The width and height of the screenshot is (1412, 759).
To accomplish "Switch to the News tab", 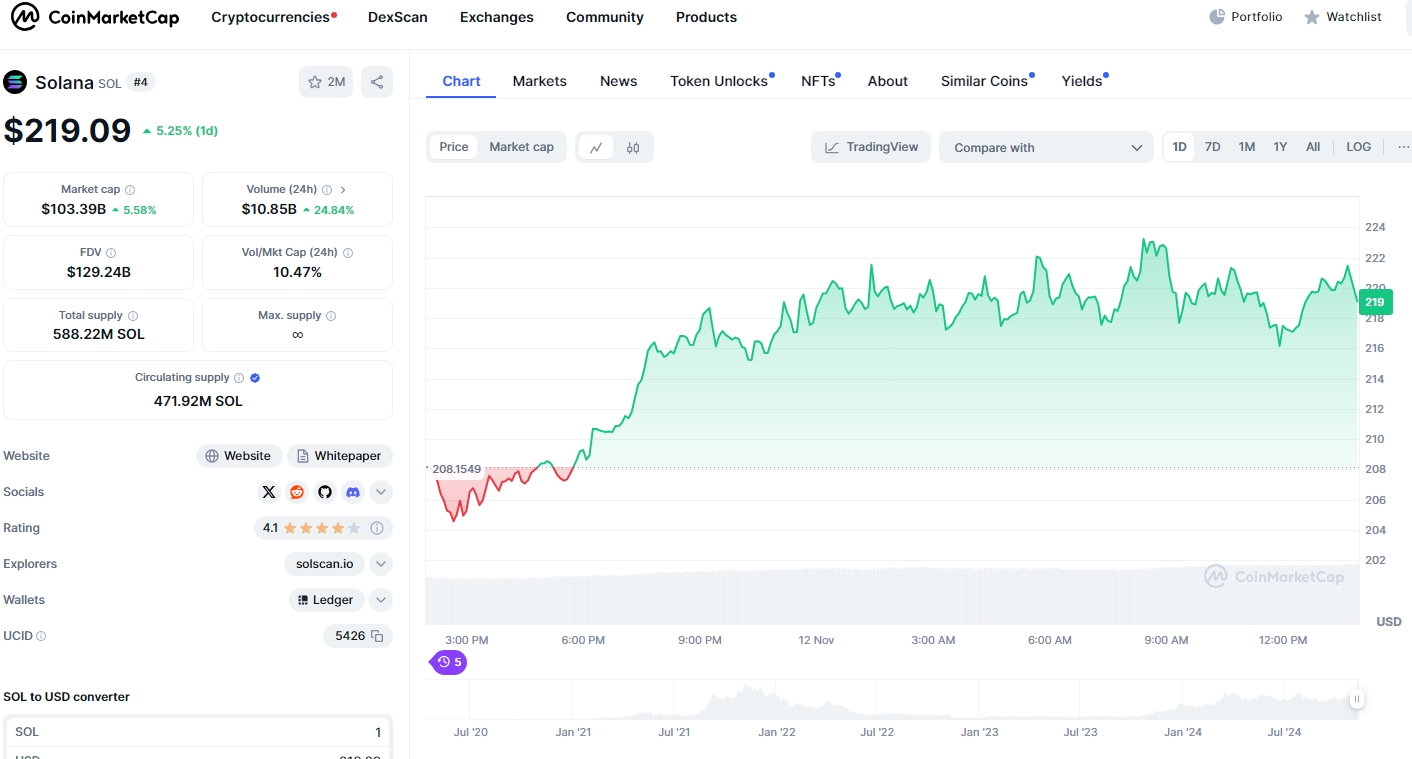I will (x=619, y=81).
